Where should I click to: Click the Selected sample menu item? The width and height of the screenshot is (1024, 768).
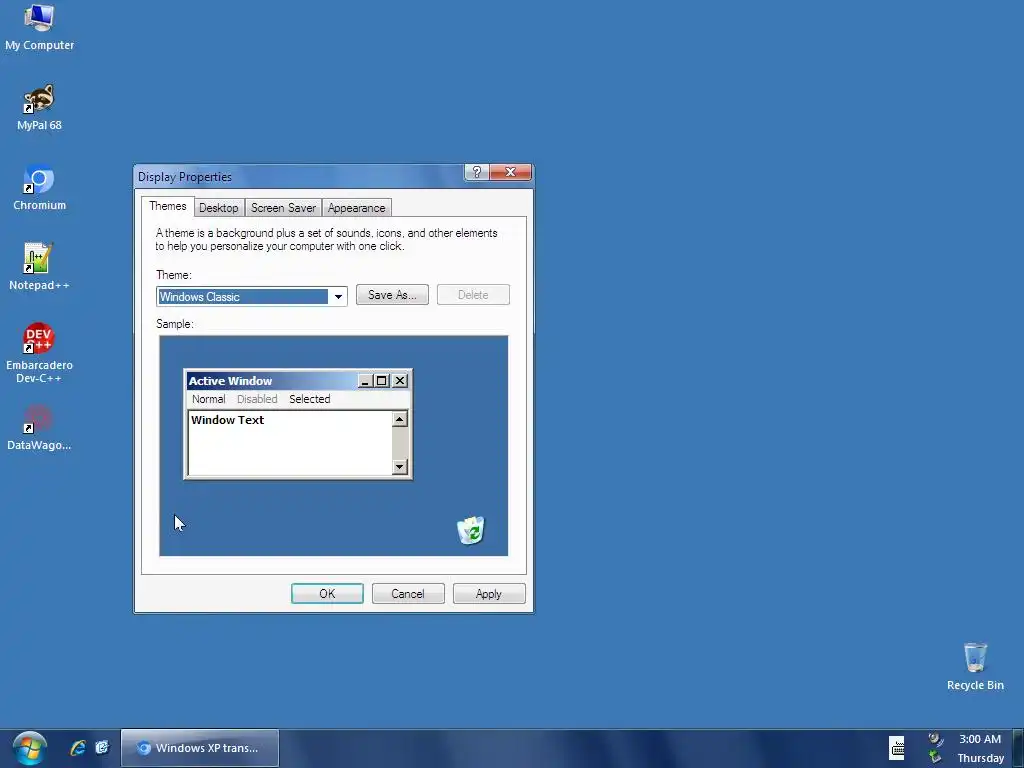pyautogui.click(x=310, y=399)
